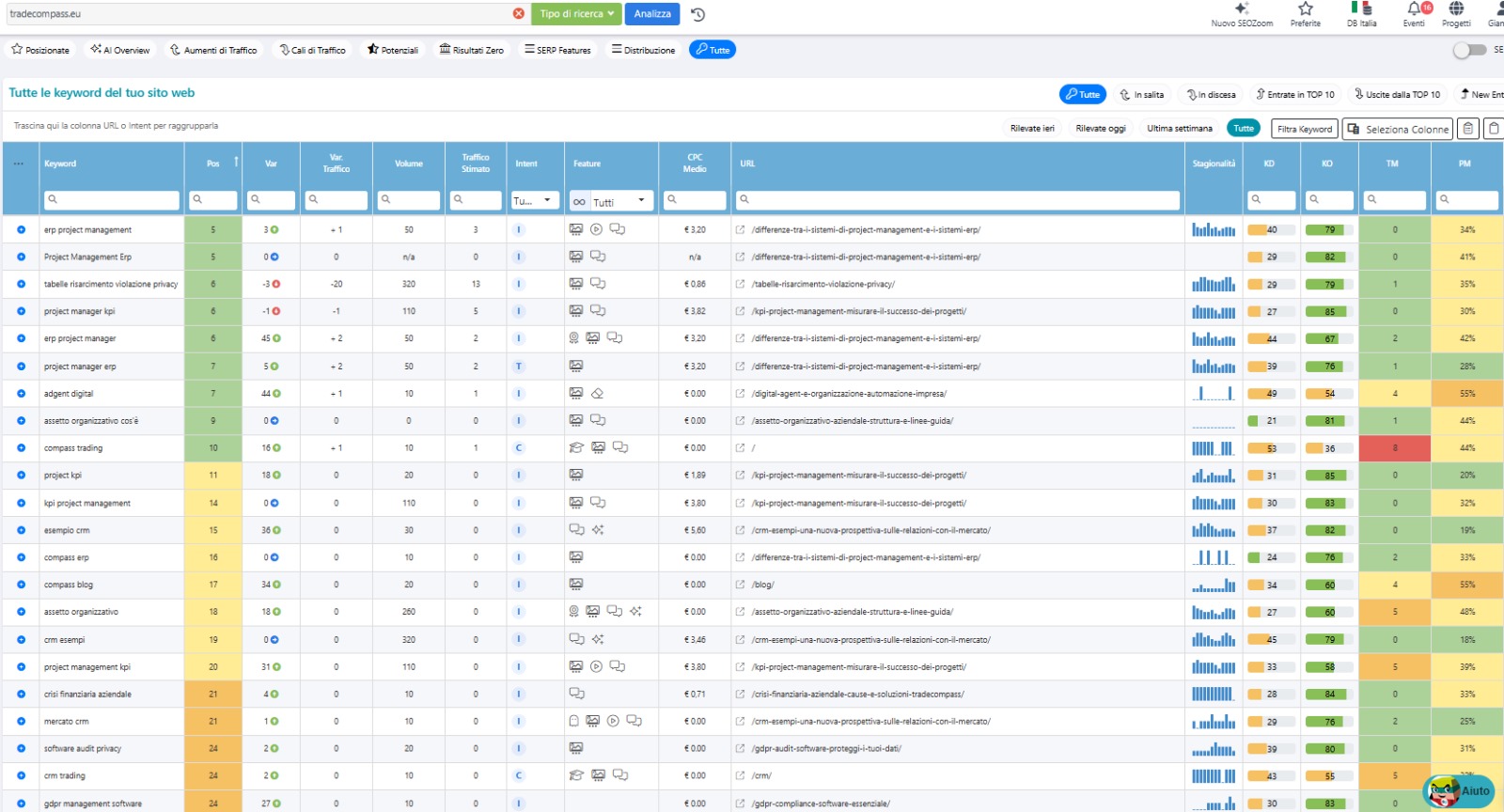Open Nuovo SEOZoom
This screenshot has height=812, width=1504.
pyautogui.click(x=1242, y=14)
